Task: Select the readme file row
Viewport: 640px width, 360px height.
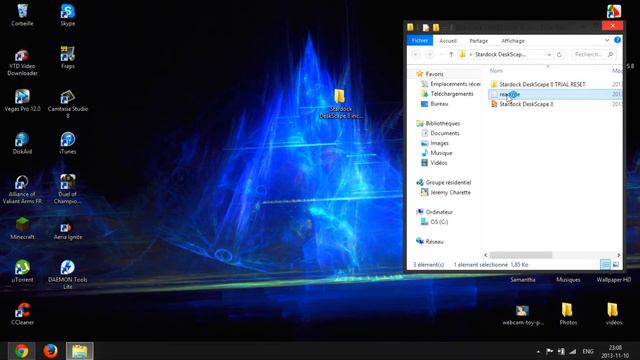Action: click(555, 94)
